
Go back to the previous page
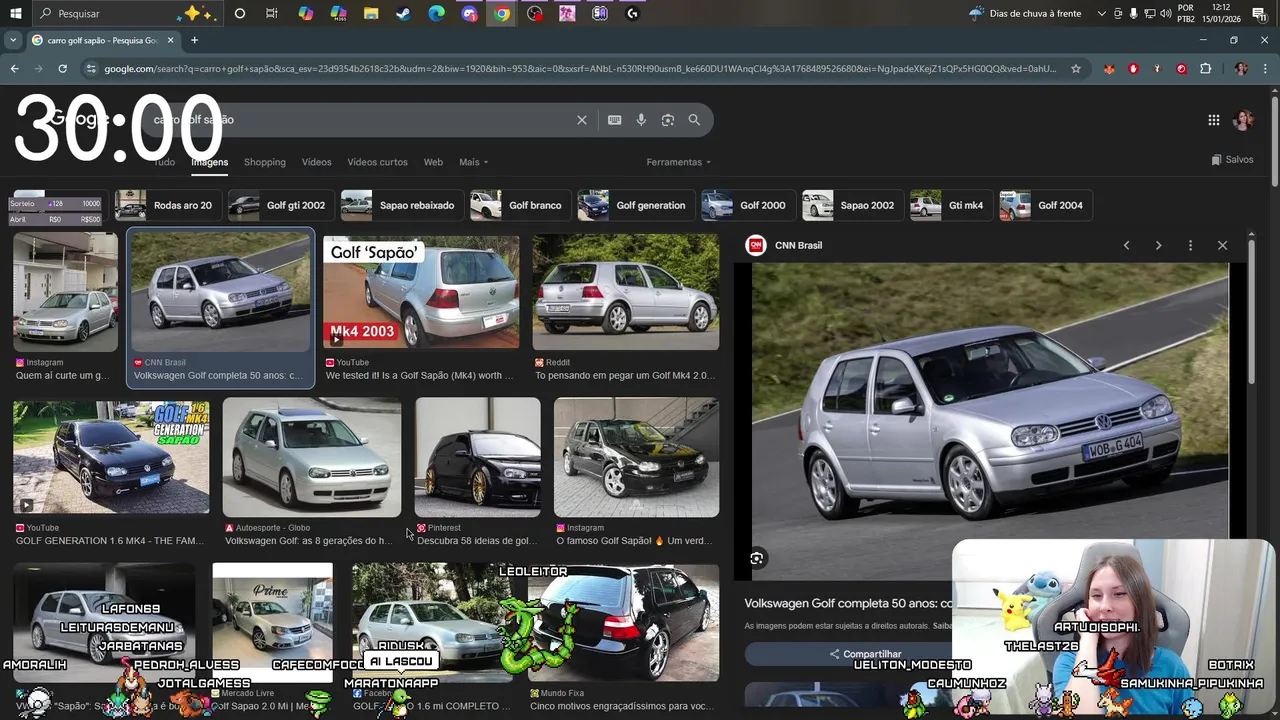pos(14,69)
